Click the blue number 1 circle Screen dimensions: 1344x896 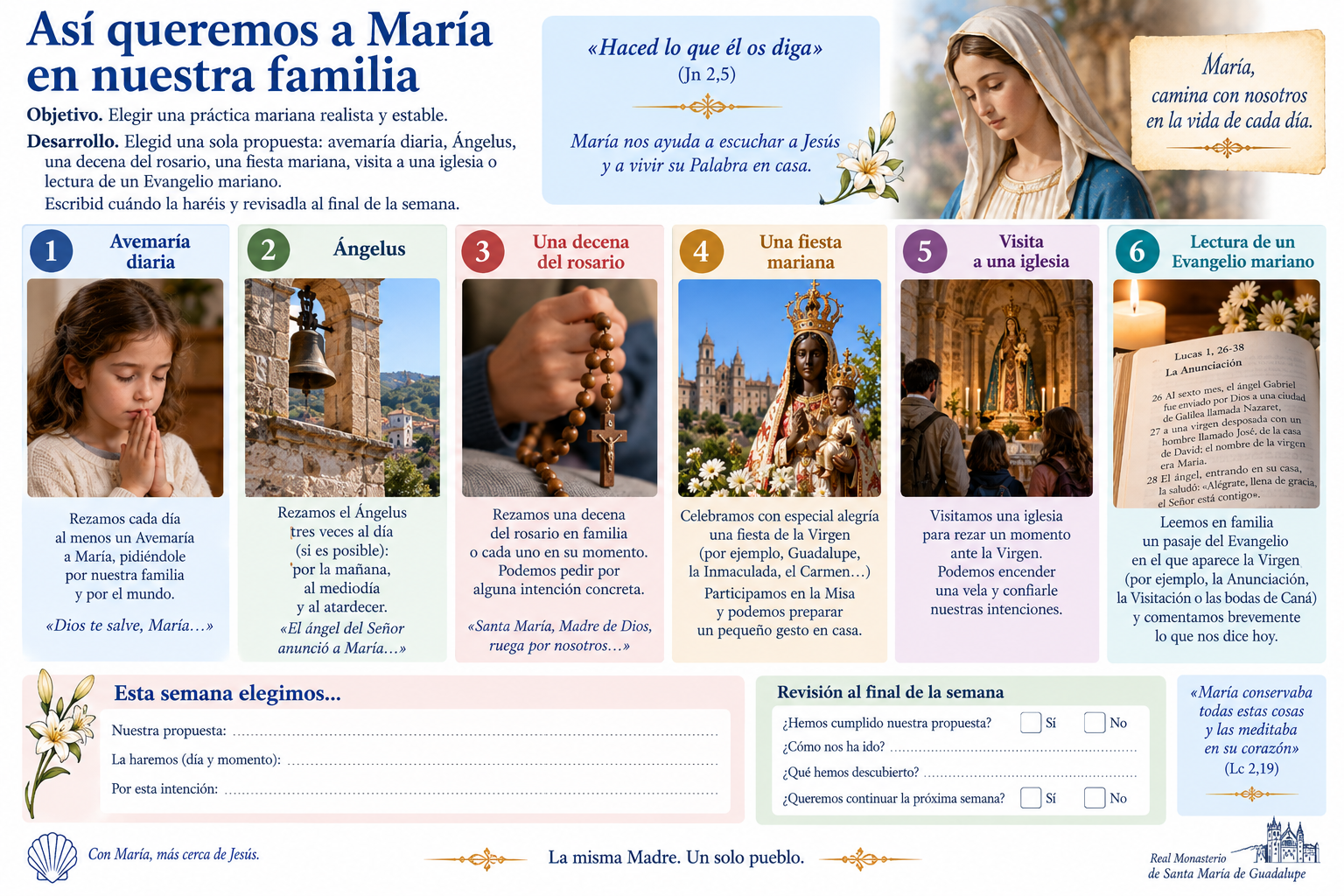[51, 250]
